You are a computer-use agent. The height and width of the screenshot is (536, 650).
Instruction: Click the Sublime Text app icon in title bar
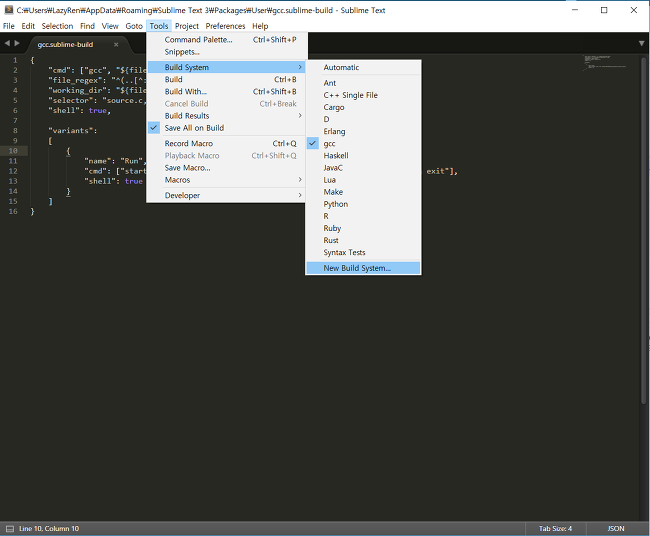(x=9, y=10)
